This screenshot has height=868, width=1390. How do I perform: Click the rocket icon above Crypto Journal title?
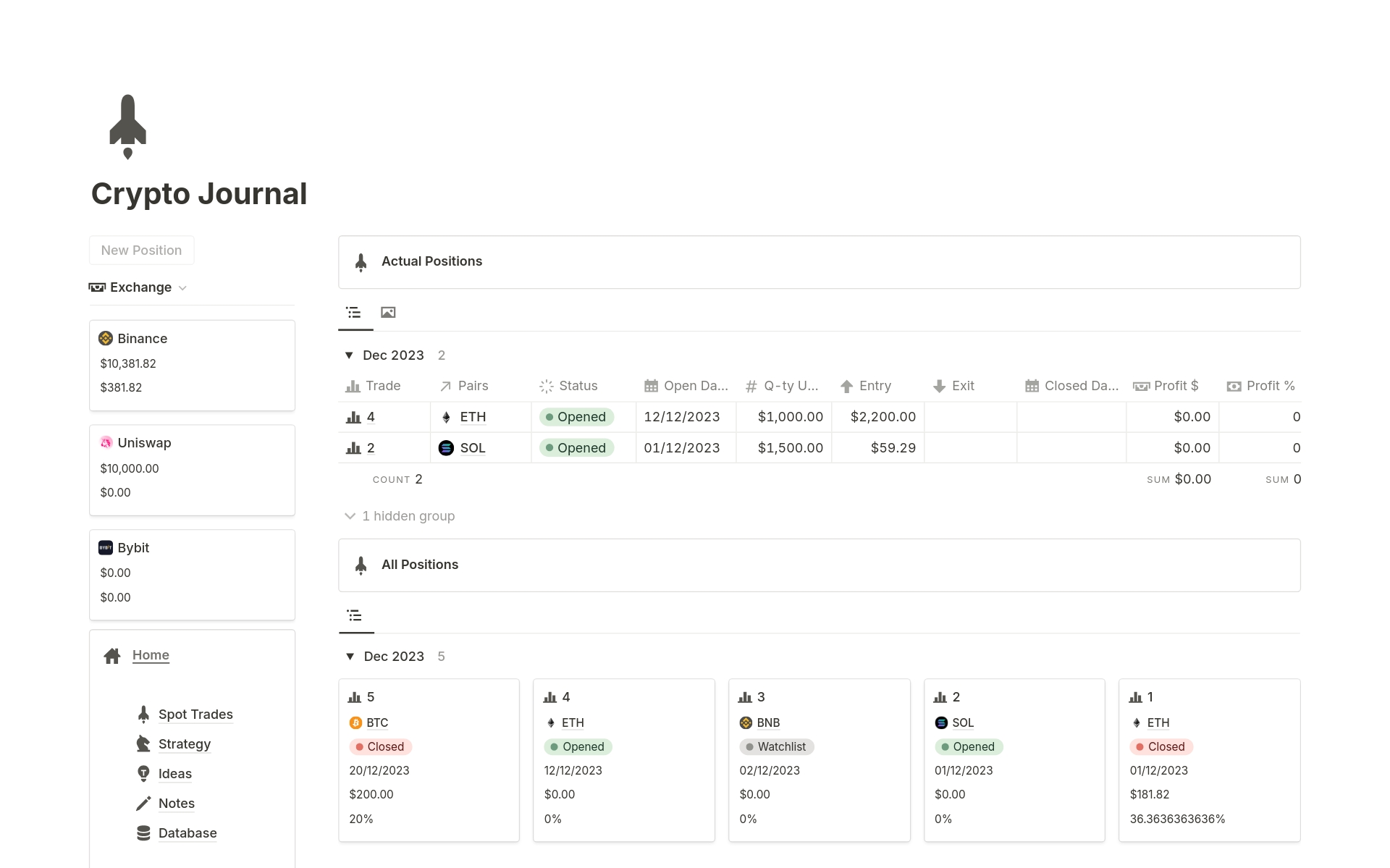click(x=129, y=126)
